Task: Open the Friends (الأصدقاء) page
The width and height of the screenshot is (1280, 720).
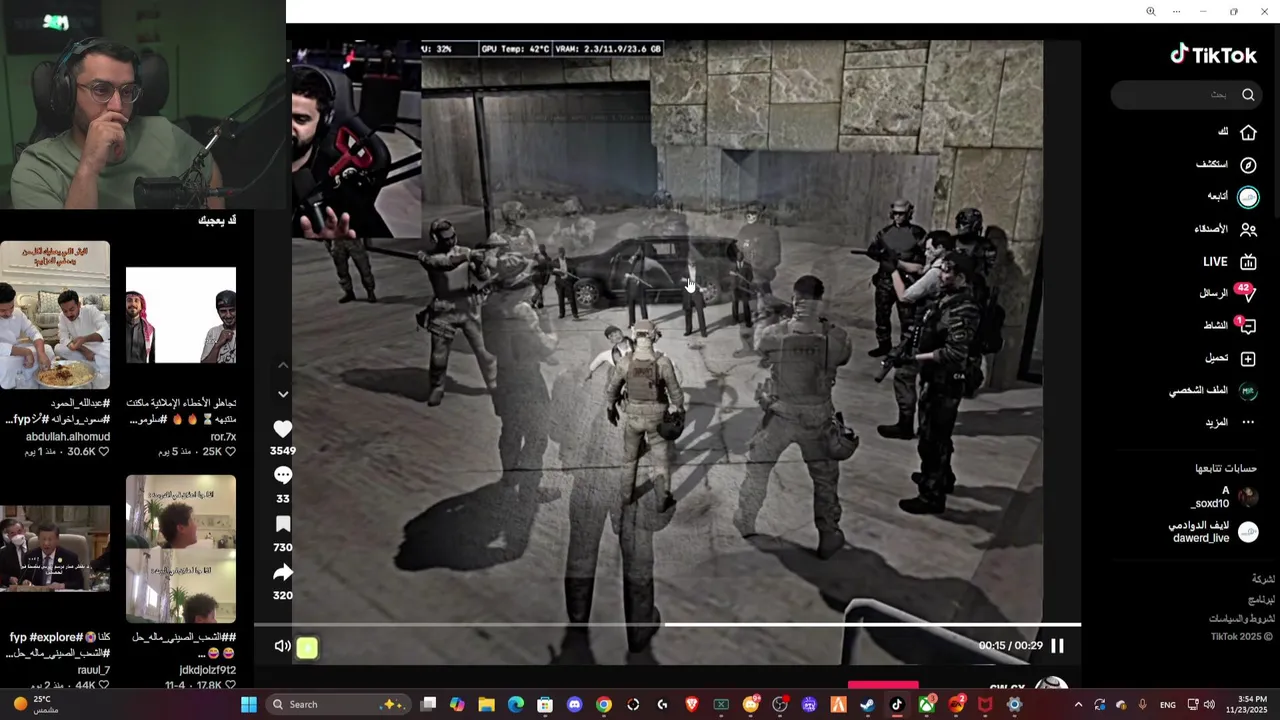Action: click(x=1226, y=229)
